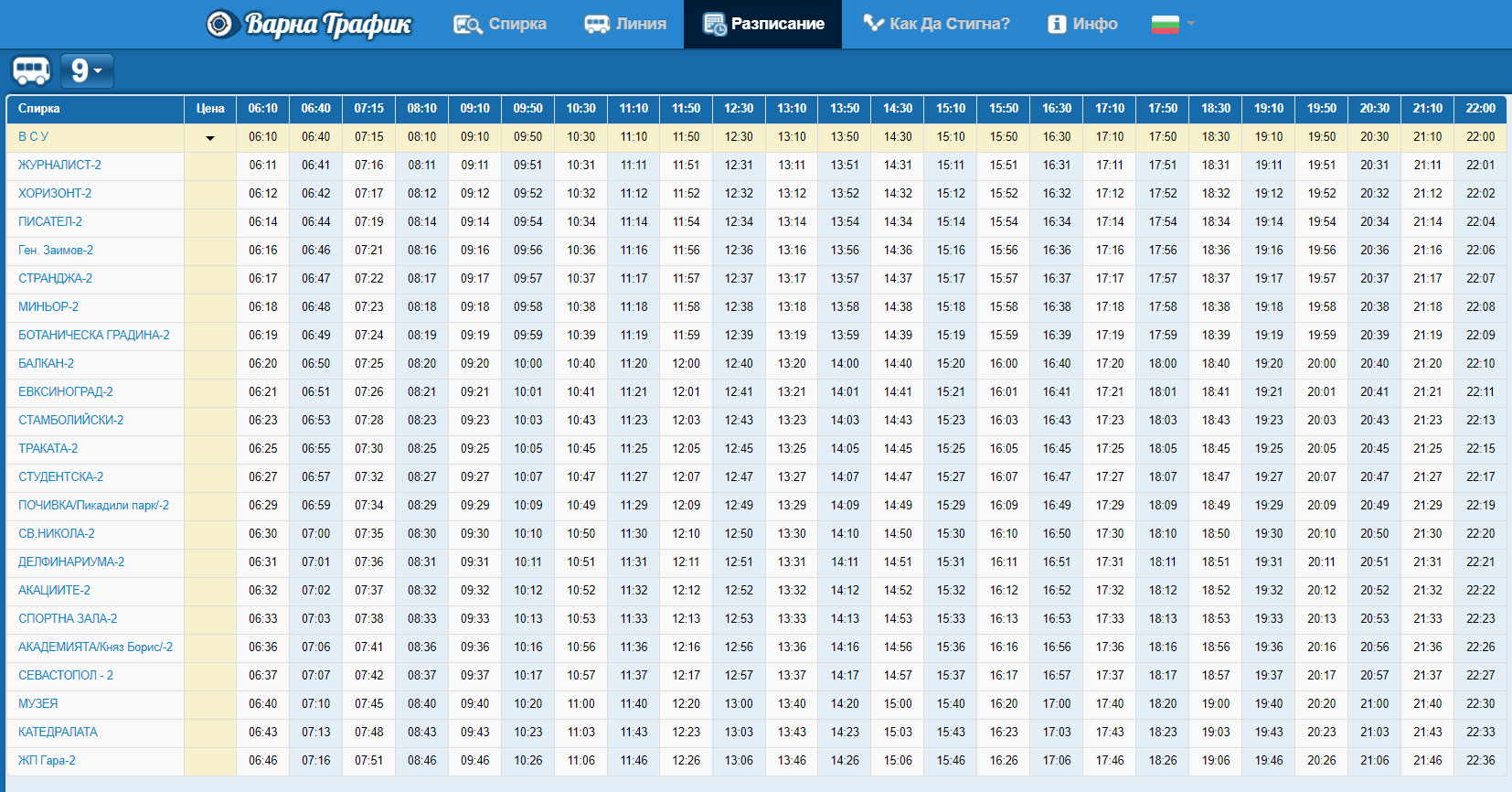Open the СТАМБОЛИЙСКИ-2 stop link

point(71,420)
